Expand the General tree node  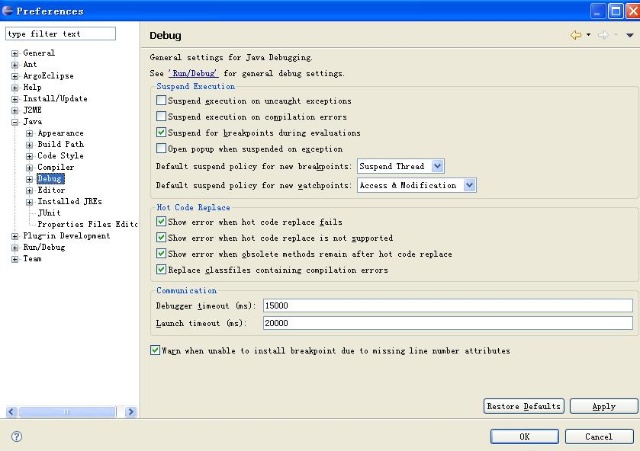pyautogui.click(x=15, y=53)
